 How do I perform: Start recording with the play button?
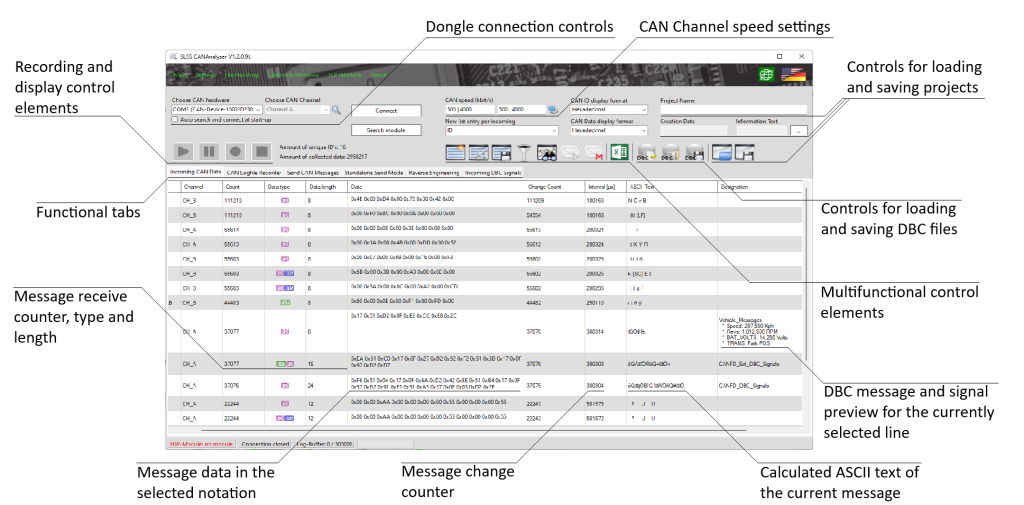click(184, 151)
